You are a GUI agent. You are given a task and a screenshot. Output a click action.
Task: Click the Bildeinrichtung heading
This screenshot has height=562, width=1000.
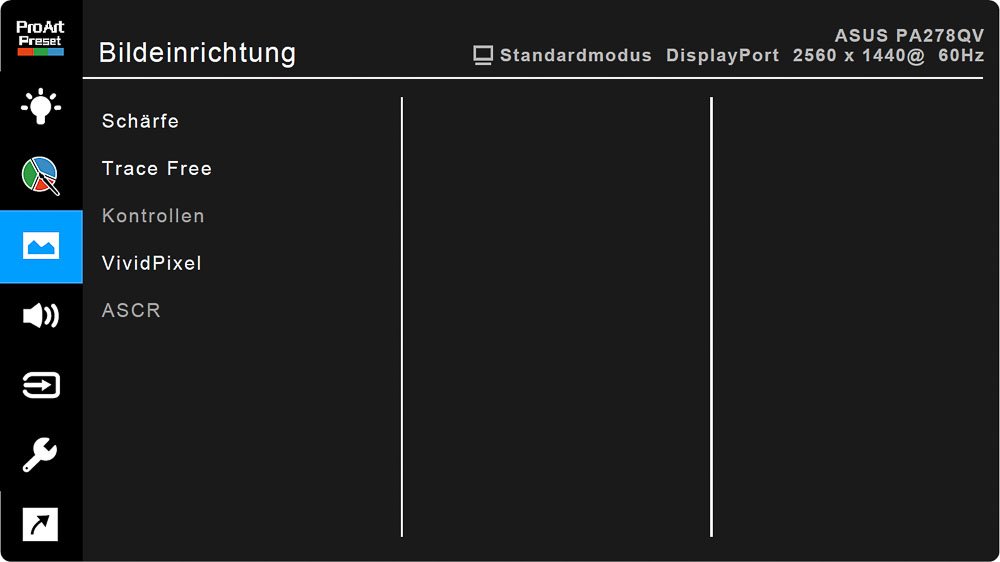tap(197, 53)
